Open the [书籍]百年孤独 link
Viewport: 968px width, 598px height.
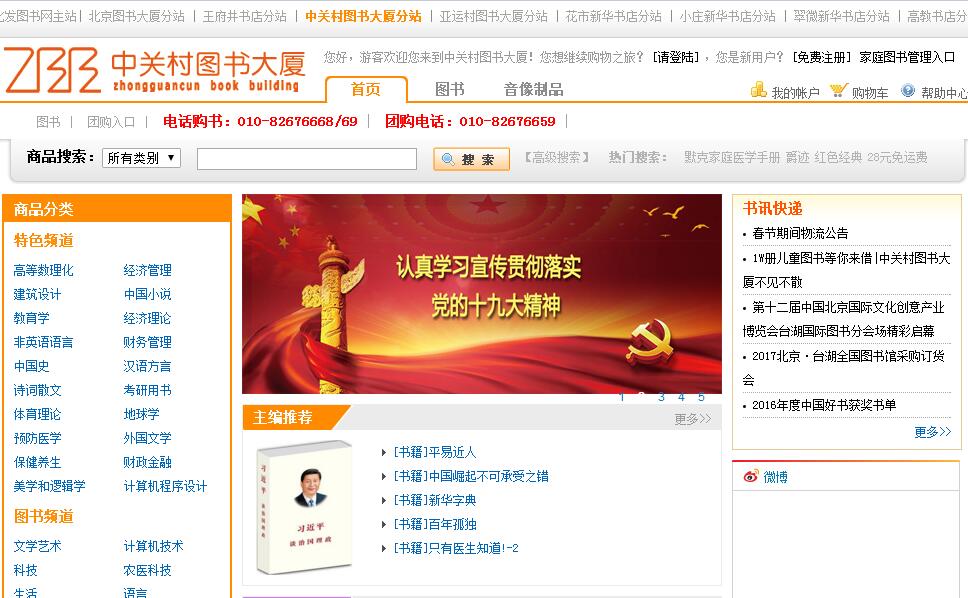(435, 525)
